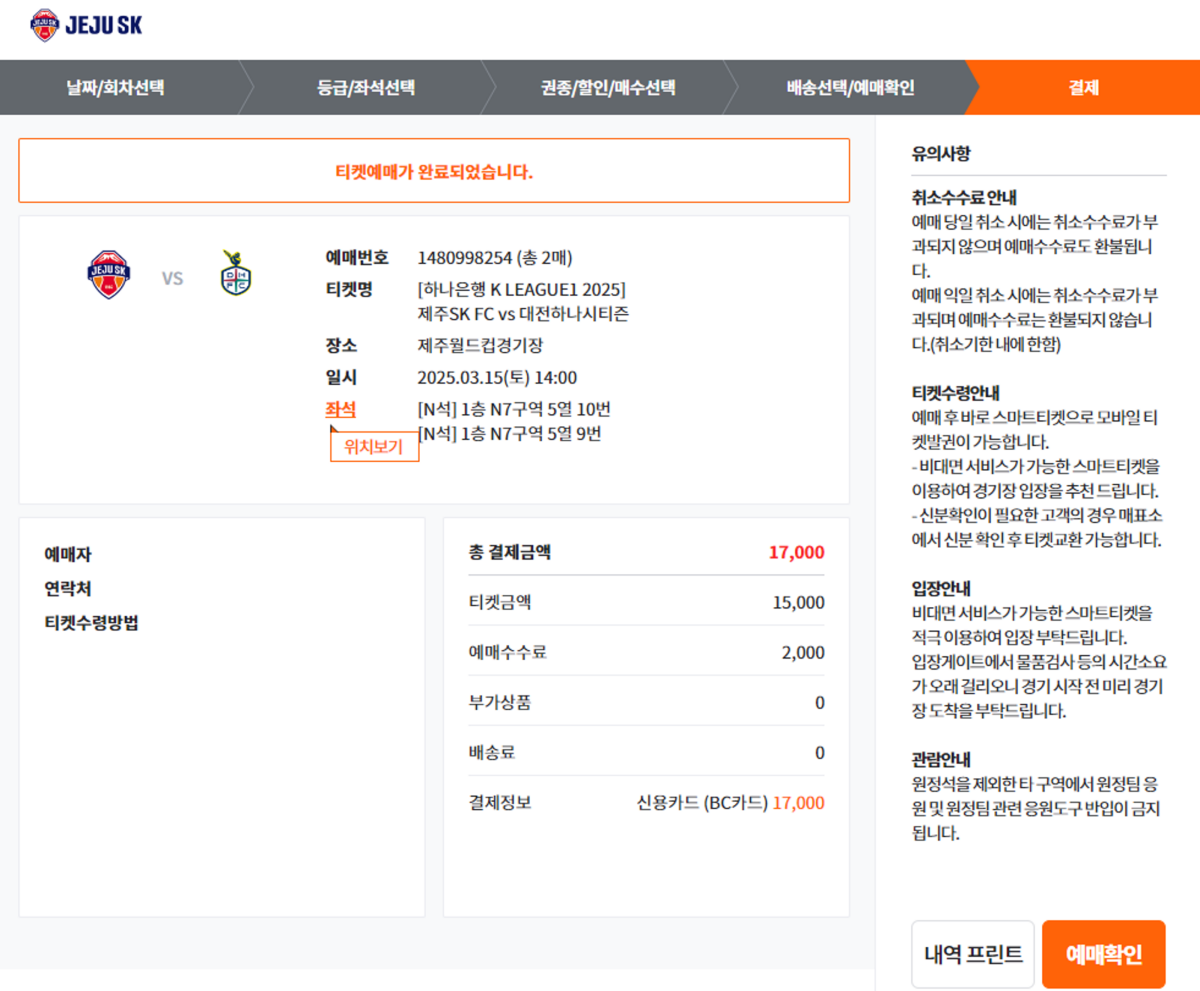
Task: Click date 2025.03.15(토) 14:00
Action: coord(497,377)
